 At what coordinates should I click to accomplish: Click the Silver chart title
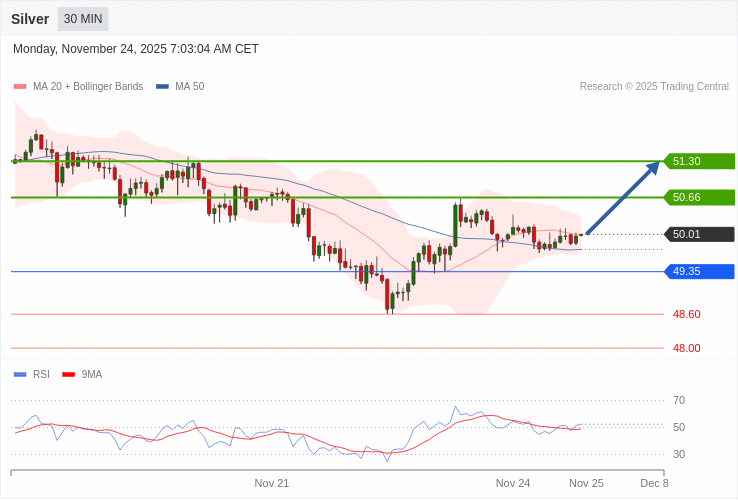pyautogui.click(x=30, y=19)
